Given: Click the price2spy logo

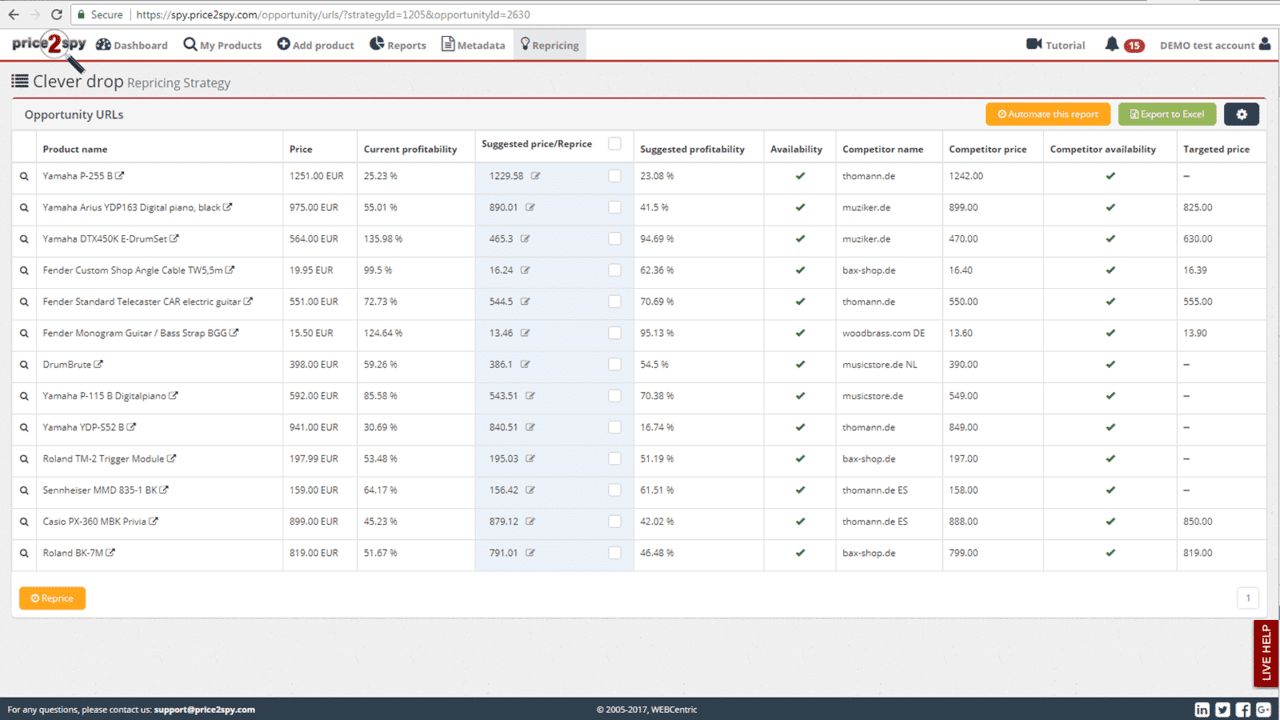Looking at the screenshot, I should (x=48, y=46).
